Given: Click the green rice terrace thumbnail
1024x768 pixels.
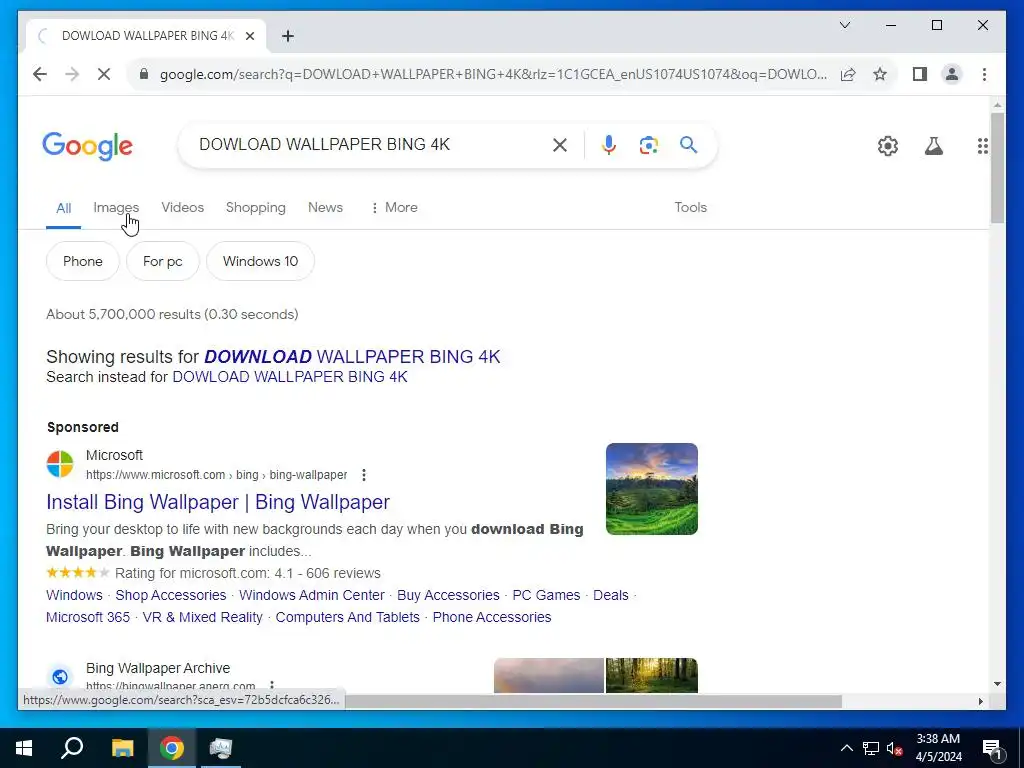Looking at the screenshot, I should (652, 489).
